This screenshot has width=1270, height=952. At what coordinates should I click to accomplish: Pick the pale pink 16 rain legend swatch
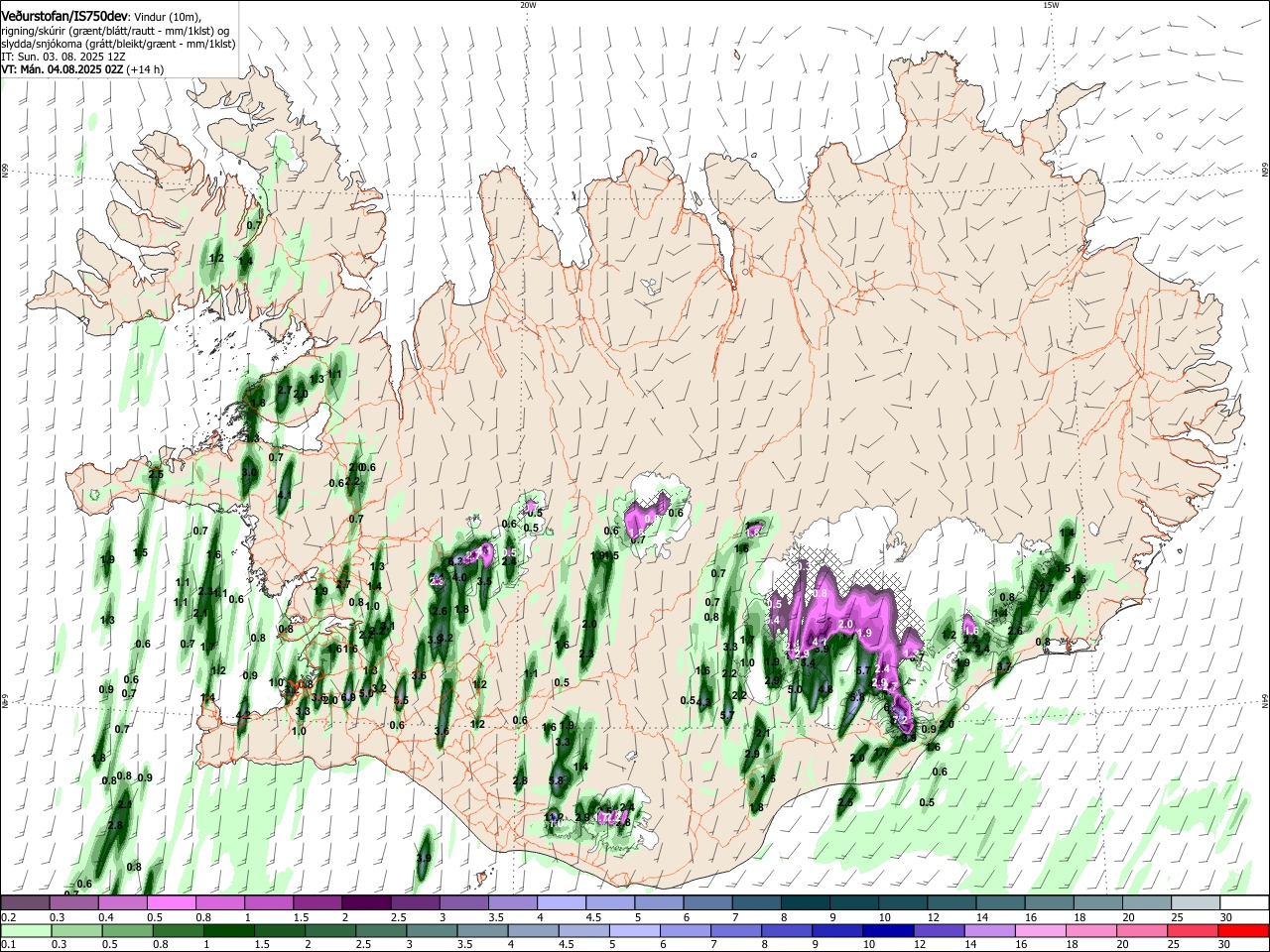(1042, 930)
